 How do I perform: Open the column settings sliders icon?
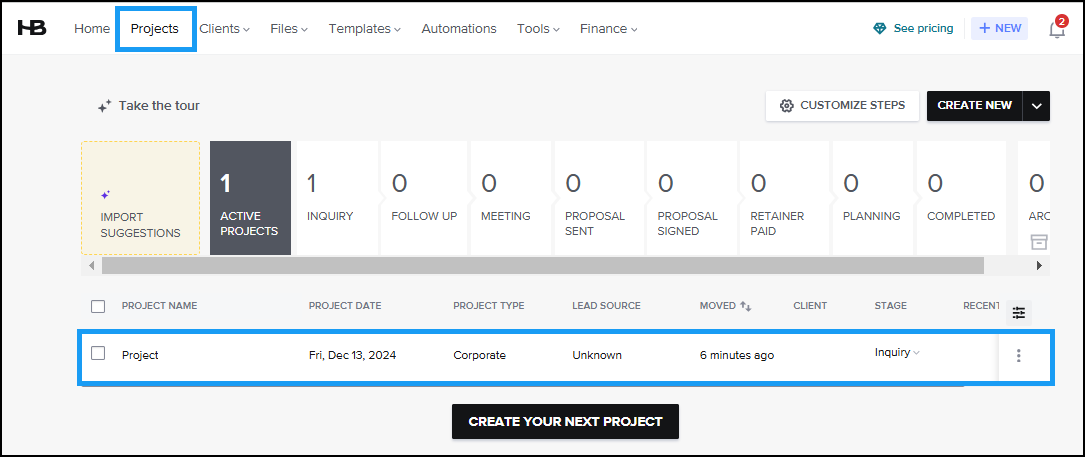pyautogui.click(x=1019, y=313)
